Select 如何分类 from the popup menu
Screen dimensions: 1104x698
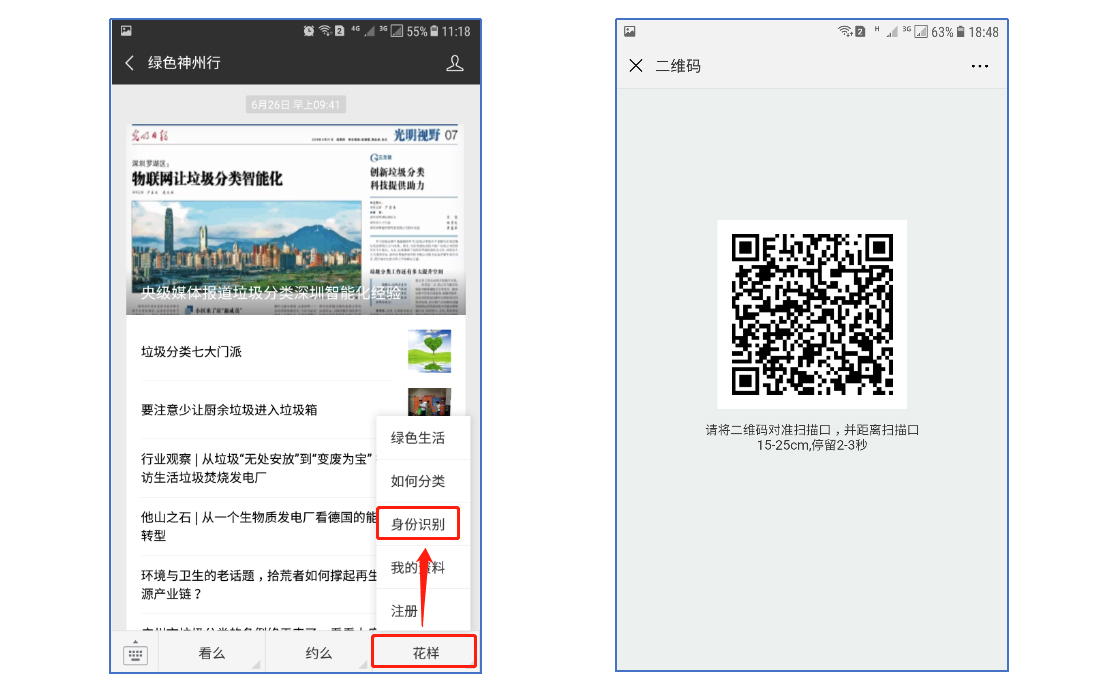[423, 481]
